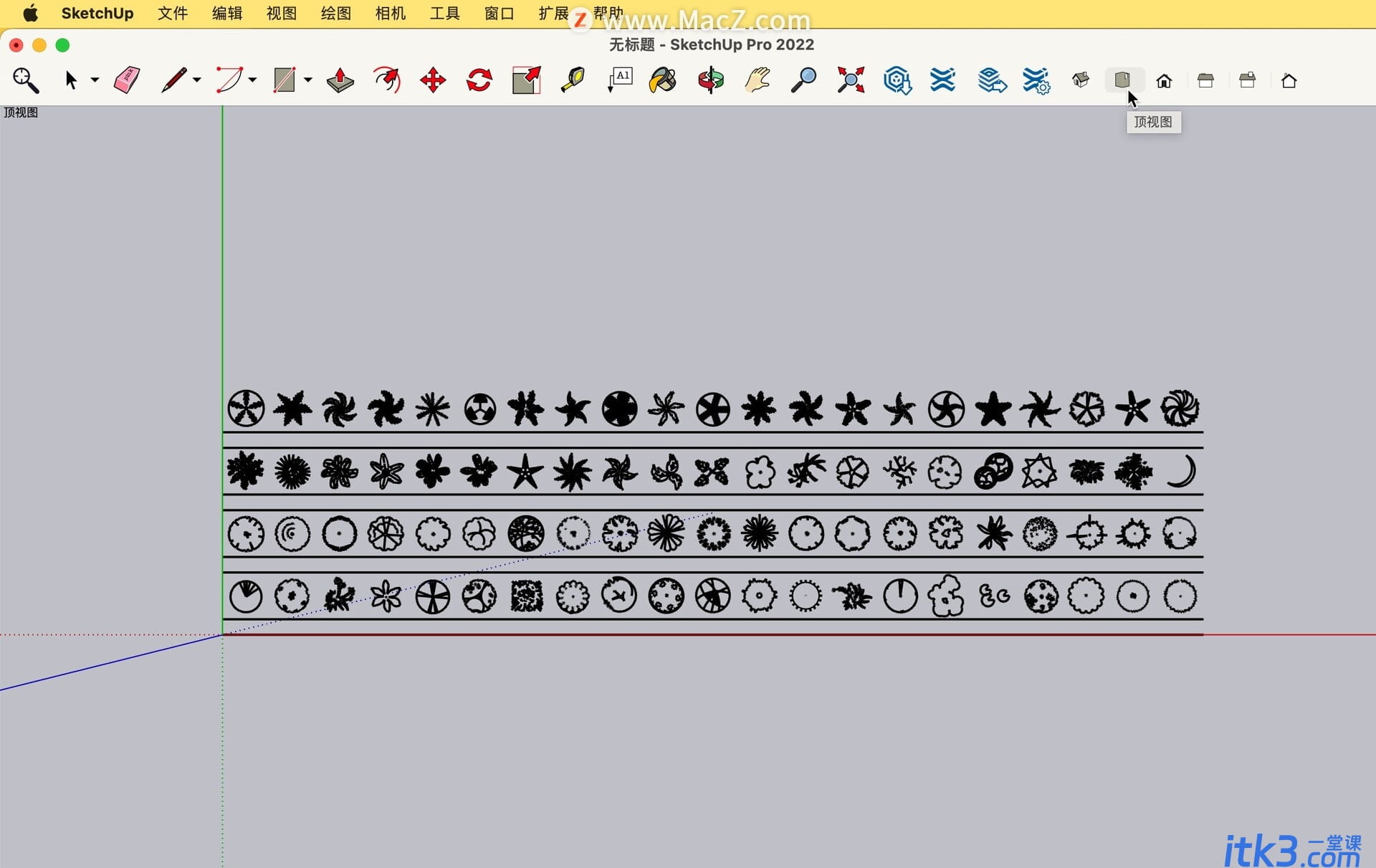Open the 视图 menu
The image size is (1376, 868).
[x=282, y=14]
